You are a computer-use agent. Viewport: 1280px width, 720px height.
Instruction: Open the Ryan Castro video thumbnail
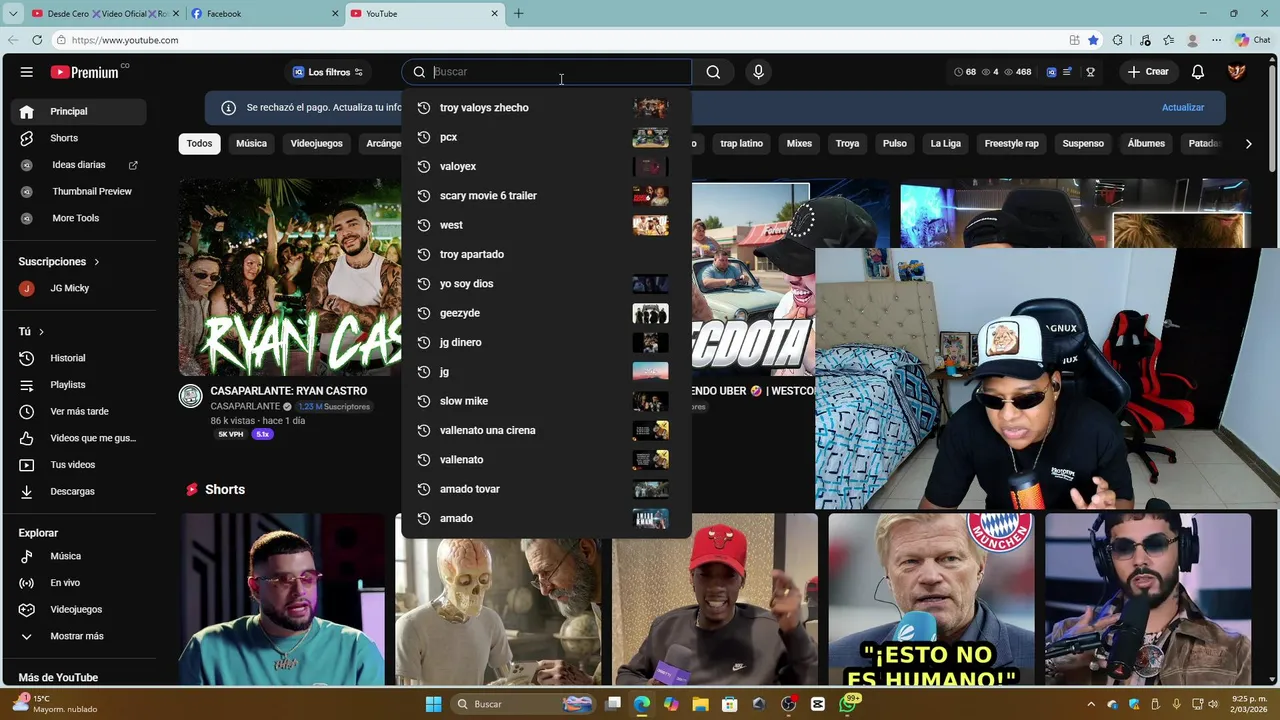click(x=290, y=277)
